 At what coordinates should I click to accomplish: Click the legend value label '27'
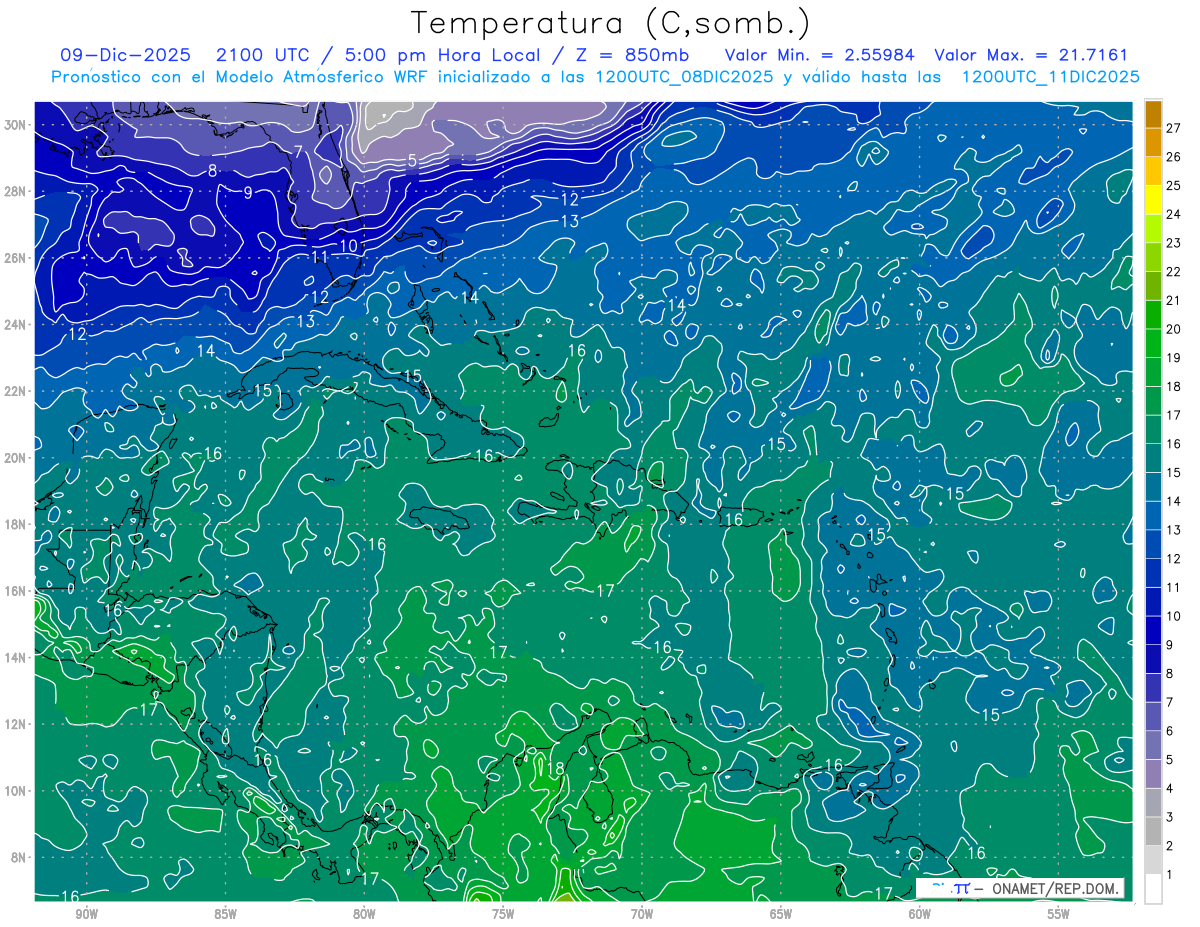pyautogui.click(x=1174, y=127)
